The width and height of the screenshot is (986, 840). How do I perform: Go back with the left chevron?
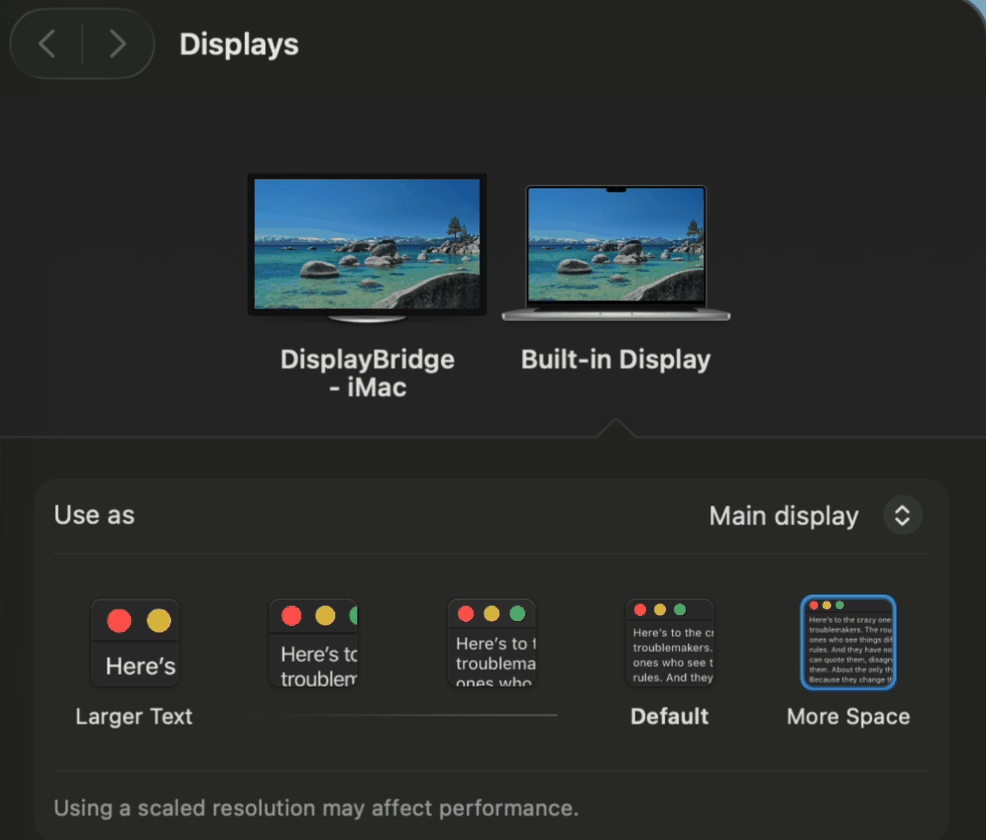pyautogui.click(x=47, y=44)
